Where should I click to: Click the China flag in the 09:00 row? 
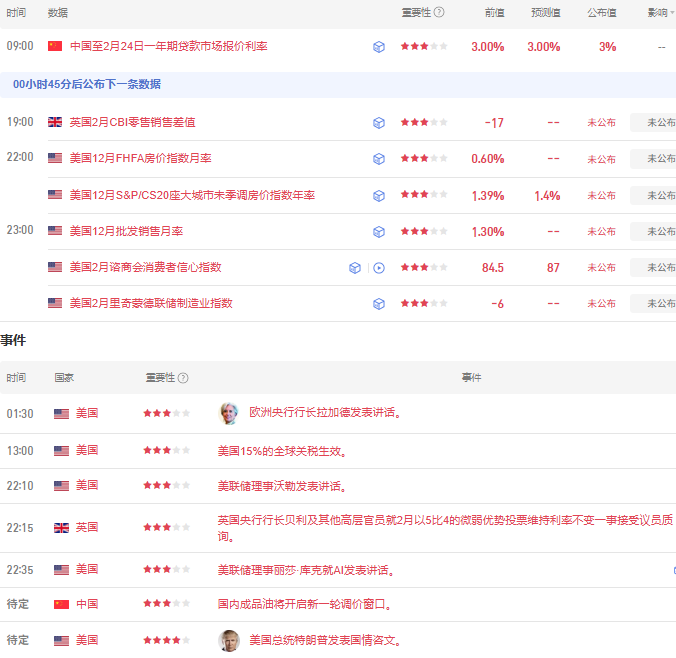[55, 46]
